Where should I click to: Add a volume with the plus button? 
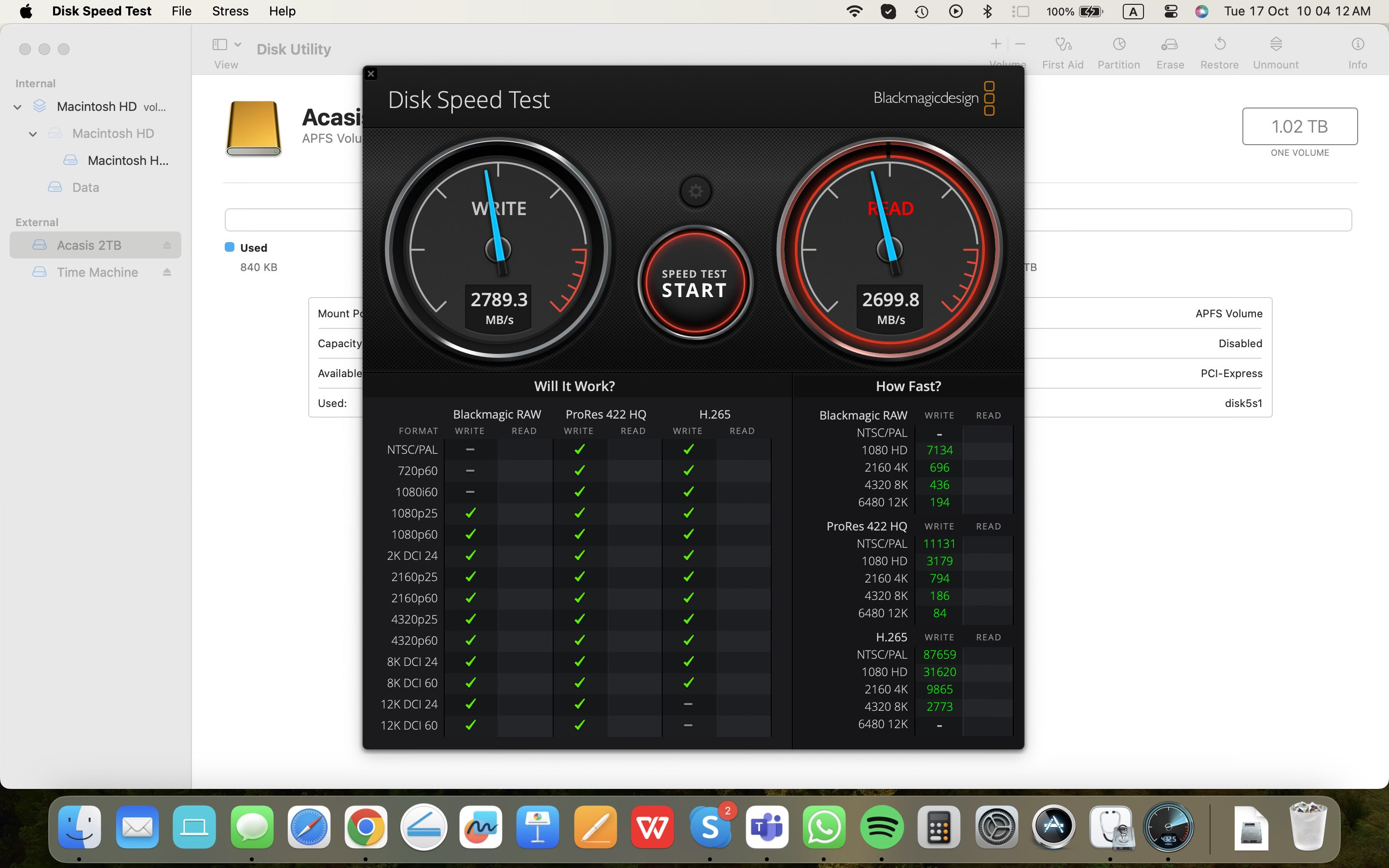pyautogui.click(x=996, y=43)
